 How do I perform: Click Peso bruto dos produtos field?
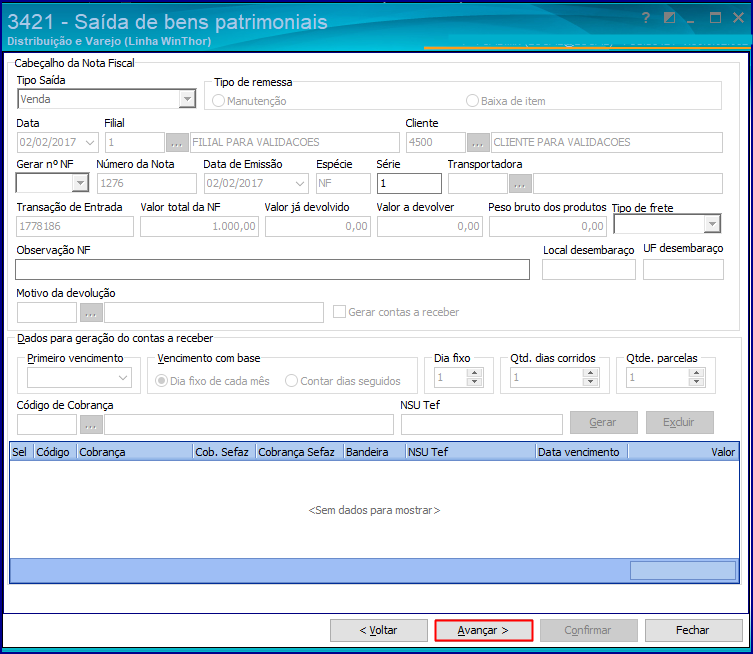pos(548,227)
